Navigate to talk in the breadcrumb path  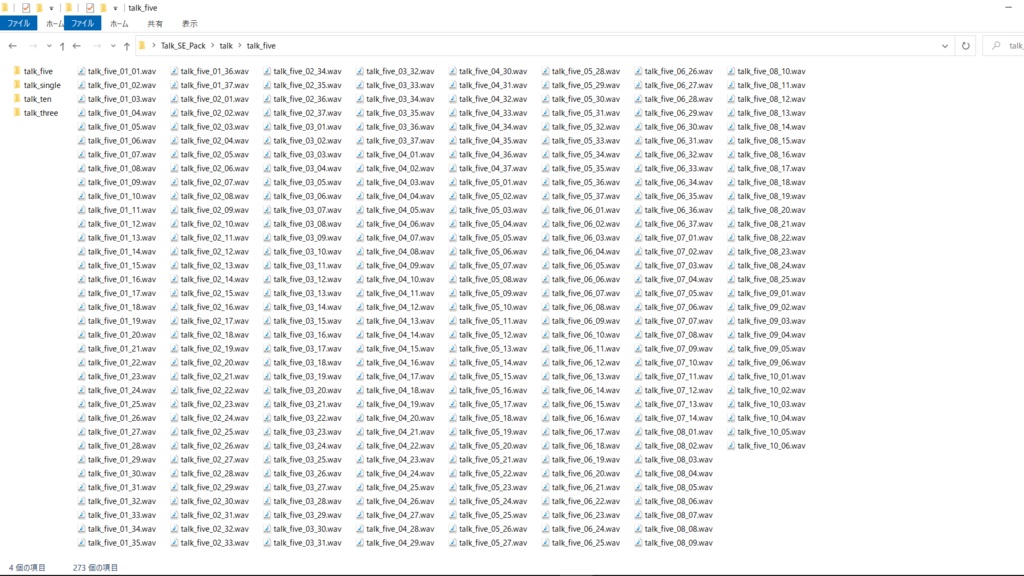click(226, 46)
